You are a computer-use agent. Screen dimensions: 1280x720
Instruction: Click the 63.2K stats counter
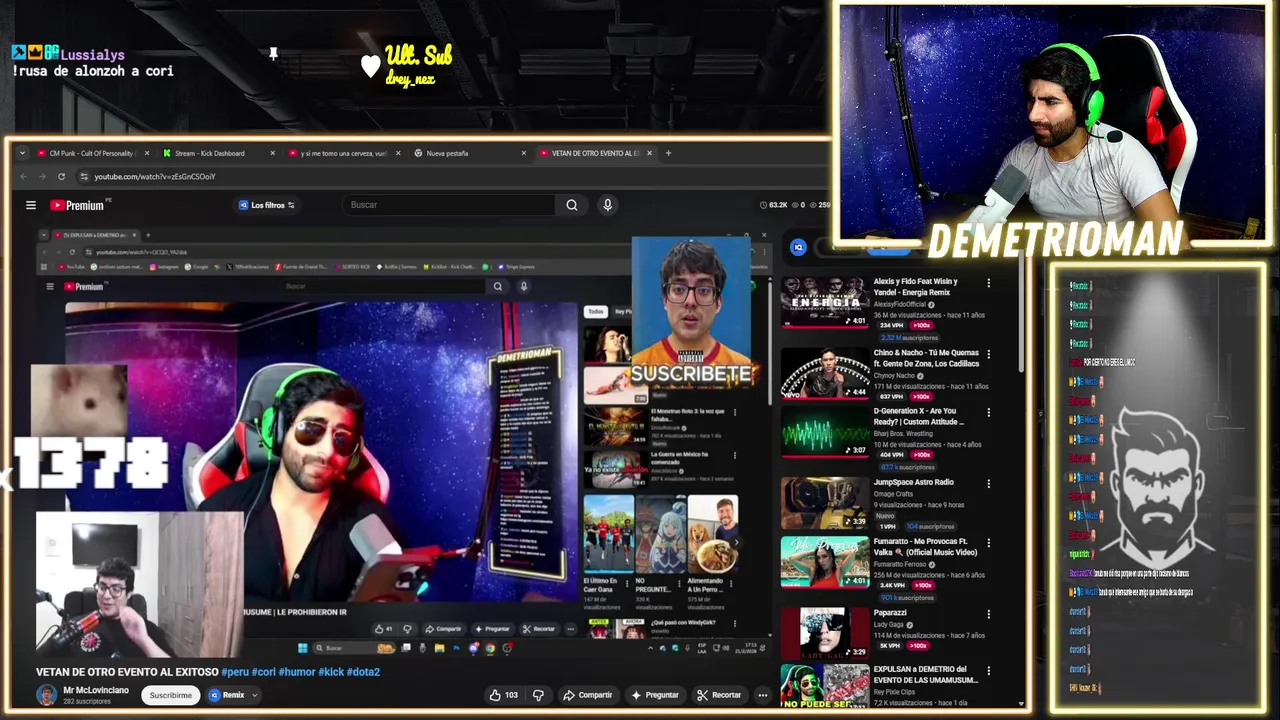point(776,205)
